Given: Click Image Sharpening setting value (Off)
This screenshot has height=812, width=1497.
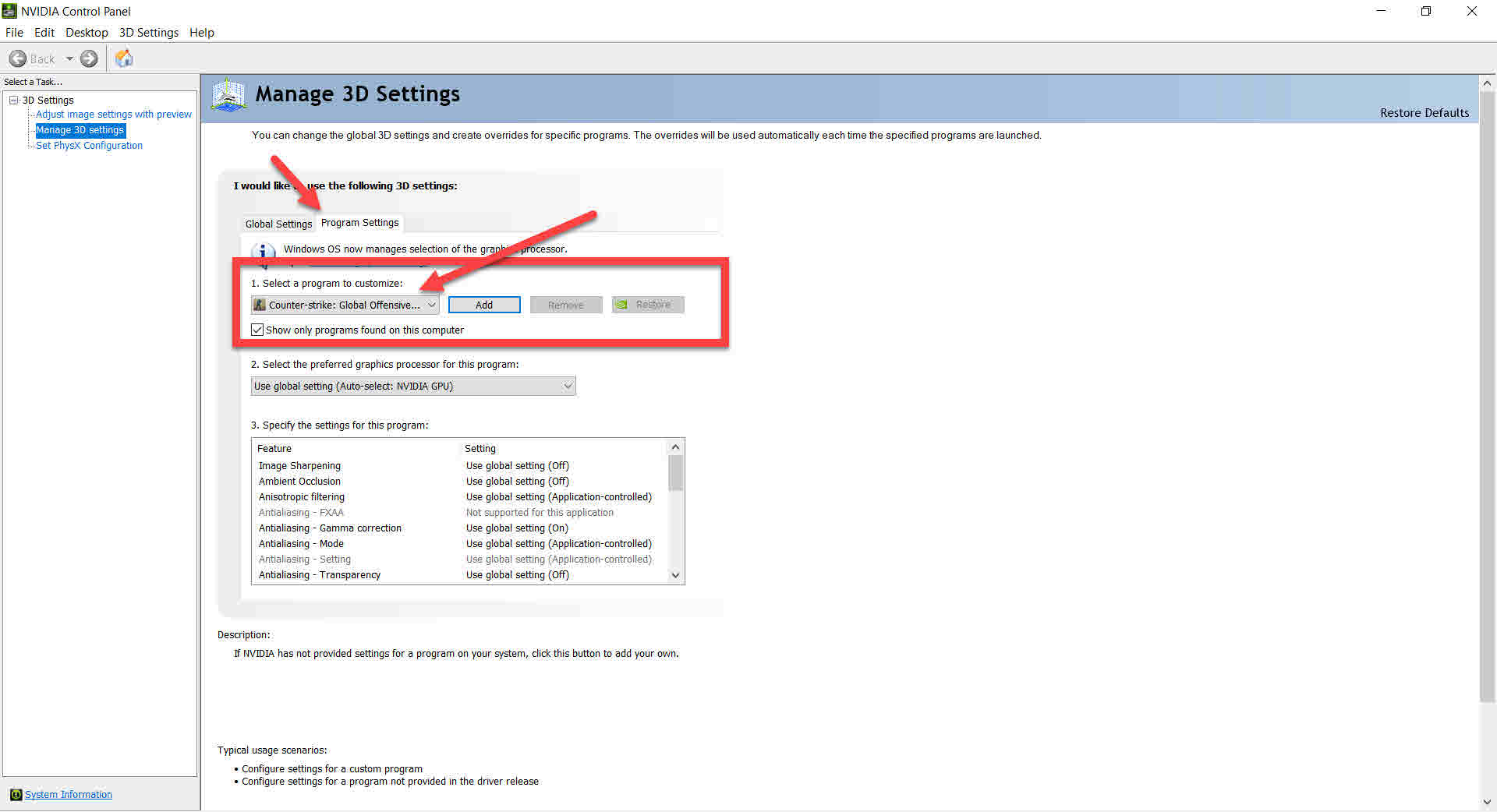Looking at the screenshot, I should (518, 466).
